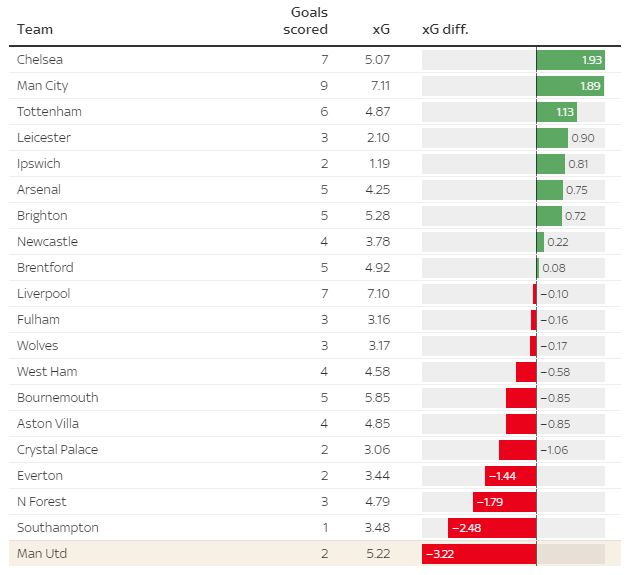
Task: Open the Tottenham row label
Action: pyautogui.click(x=49, y=112)
